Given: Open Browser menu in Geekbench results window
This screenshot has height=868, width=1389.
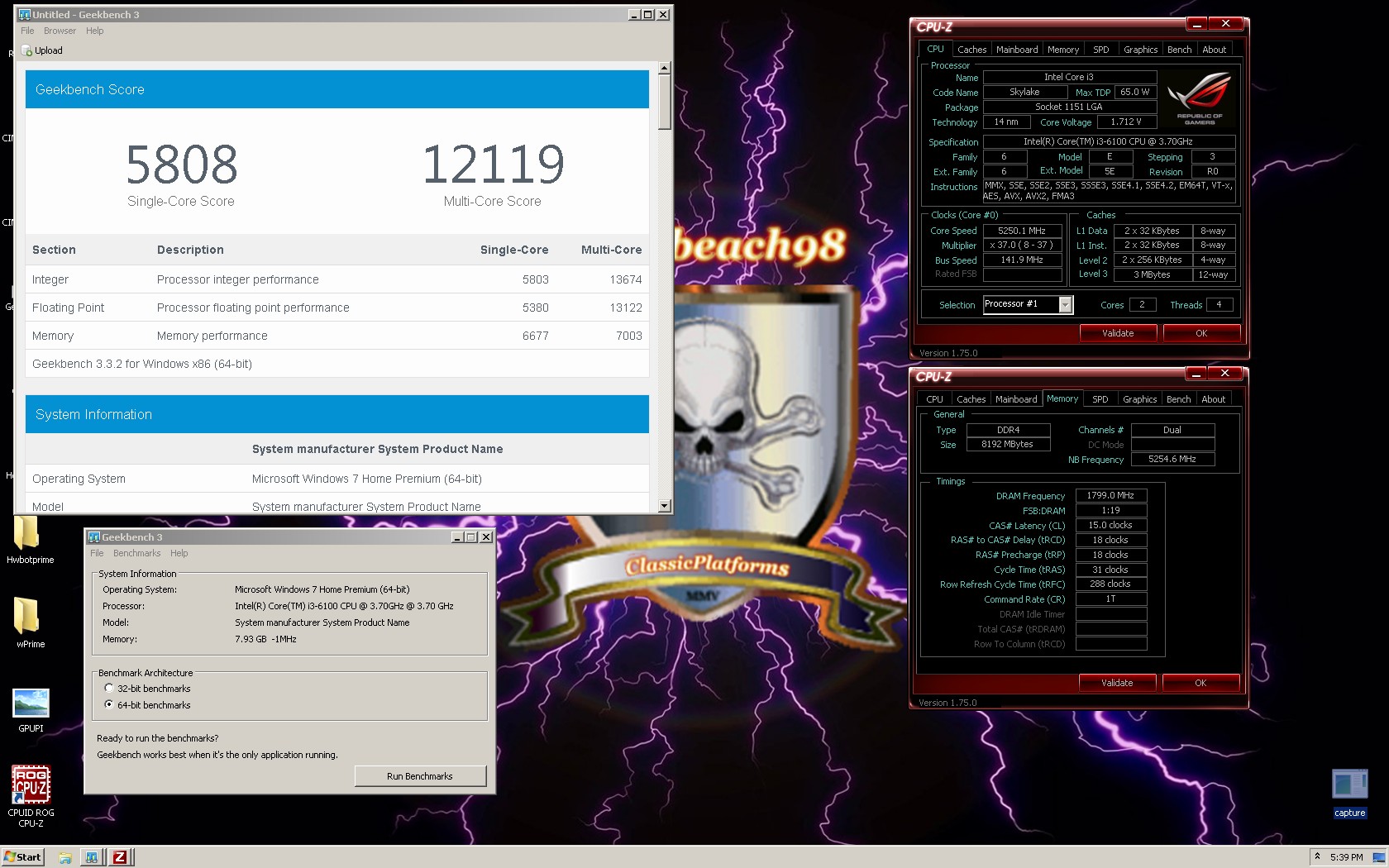Looking at the screenshot, I should 60,31.
